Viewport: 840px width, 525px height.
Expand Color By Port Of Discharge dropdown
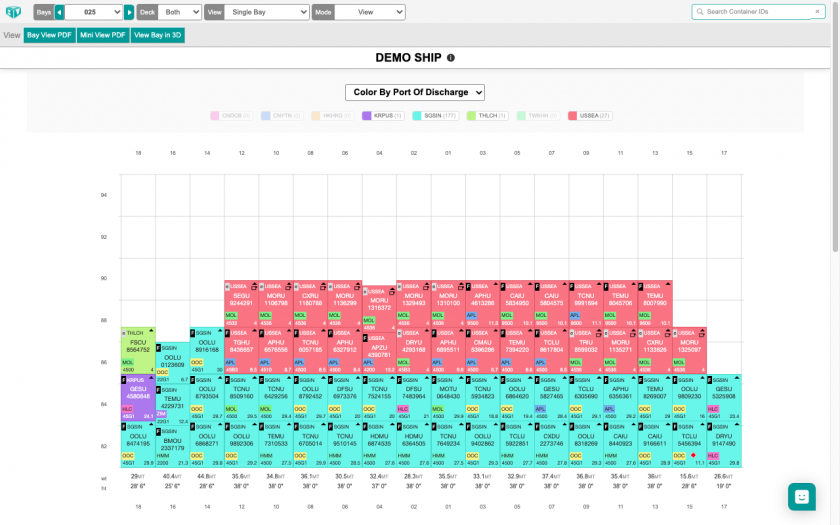[x=414, y=92]
